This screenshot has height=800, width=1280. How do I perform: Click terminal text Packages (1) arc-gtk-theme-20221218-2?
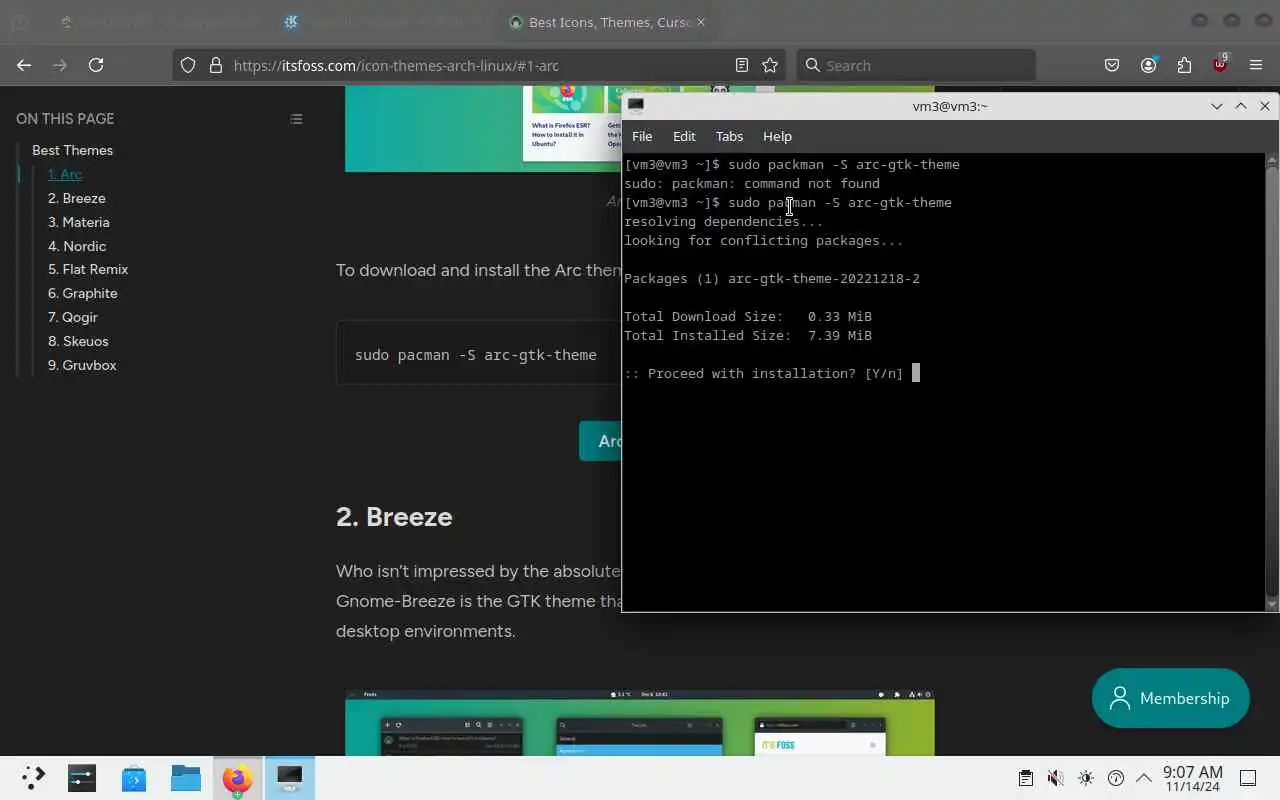pos(772,278)
